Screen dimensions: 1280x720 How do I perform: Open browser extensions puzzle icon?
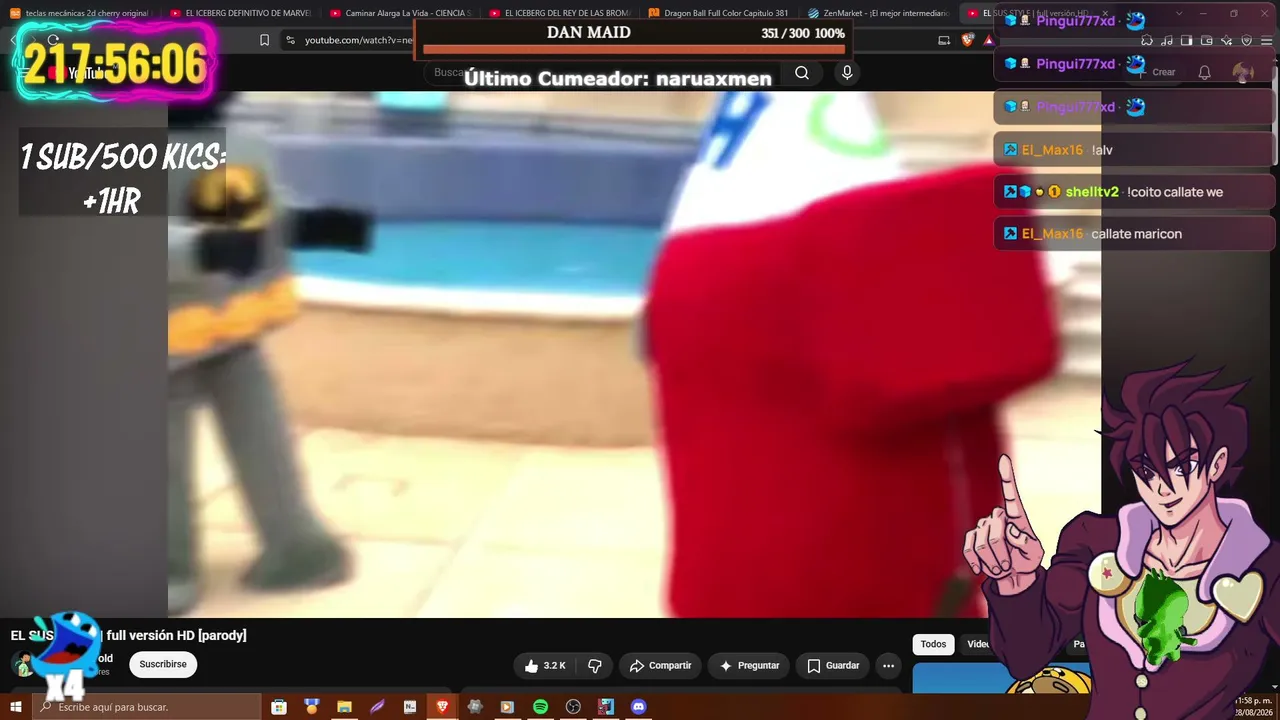(1147, 41)
